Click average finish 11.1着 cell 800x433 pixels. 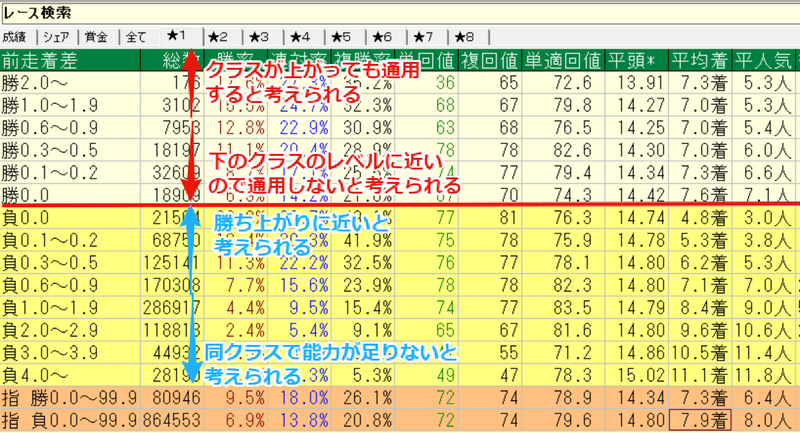(x=698, y=375)
